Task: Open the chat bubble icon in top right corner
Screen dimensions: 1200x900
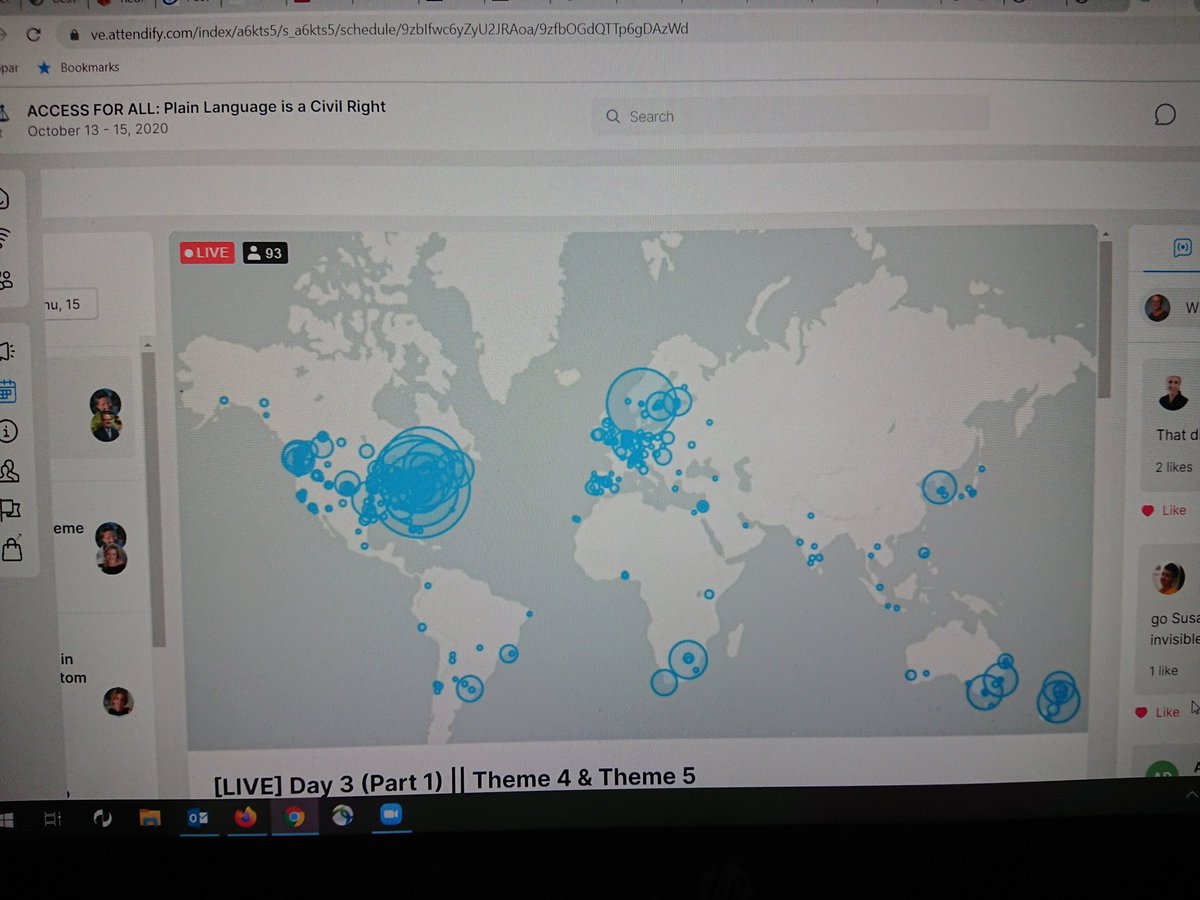Action: click(x=1164, y=115)
